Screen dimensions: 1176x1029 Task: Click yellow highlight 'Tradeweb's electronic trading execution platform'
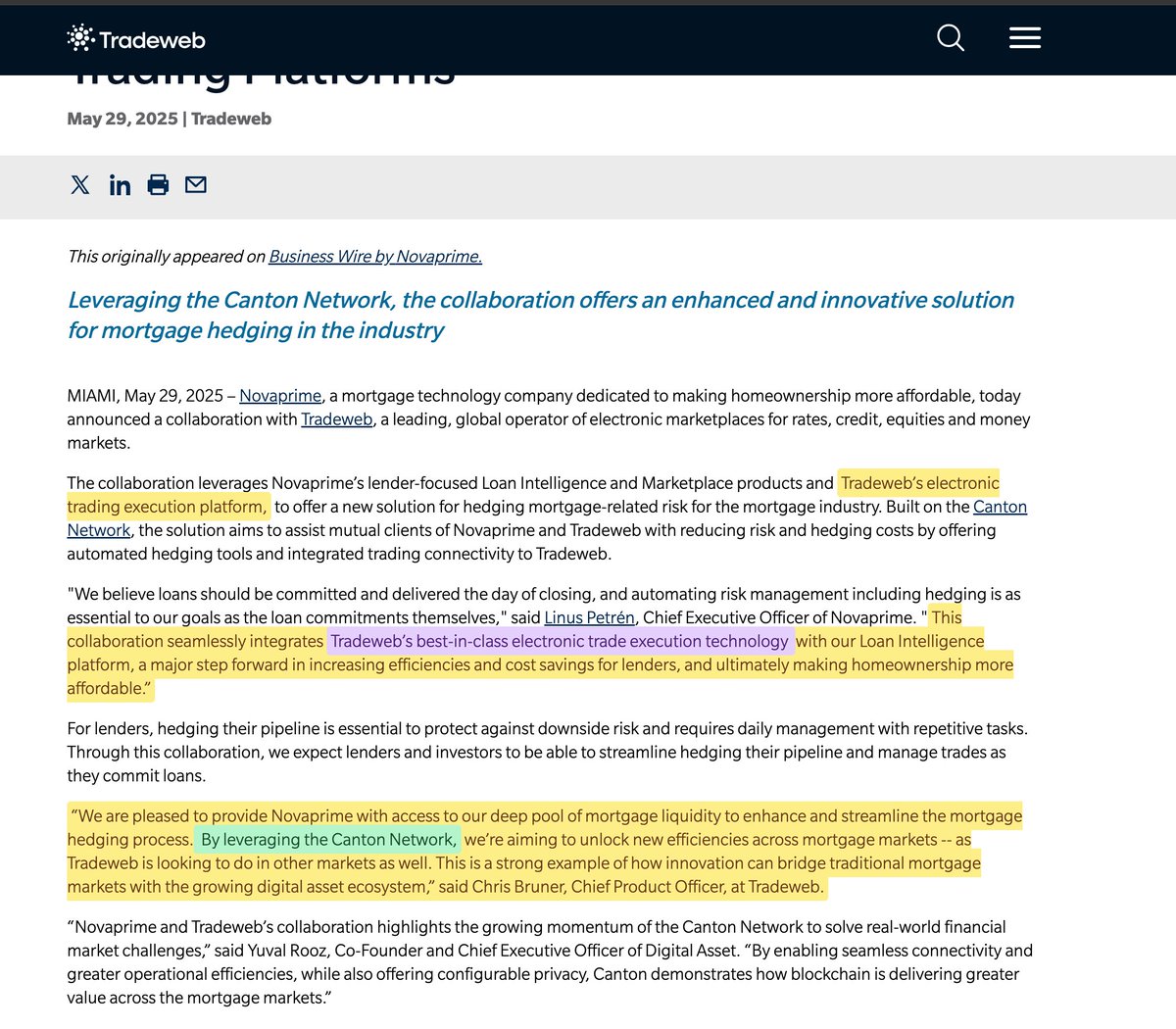click(x=919, y=483)
